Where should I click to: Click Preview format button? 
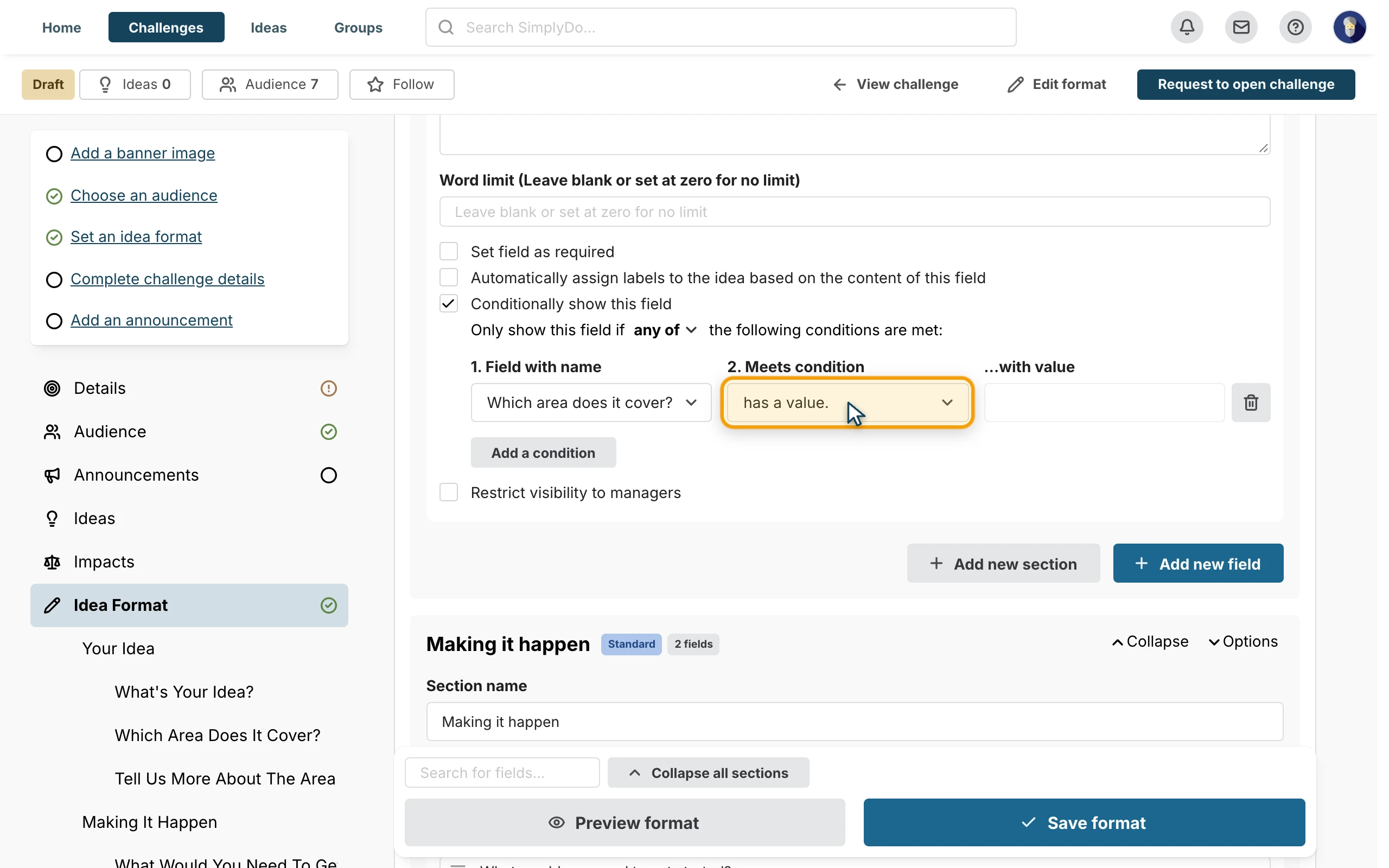tap(625, 822)
